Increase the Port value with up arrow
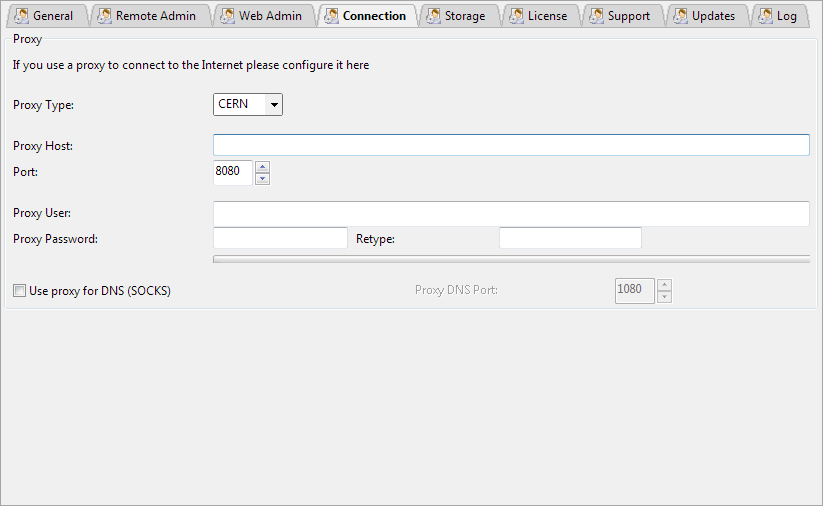The image size is (823, 506). [x=262, y=167]
